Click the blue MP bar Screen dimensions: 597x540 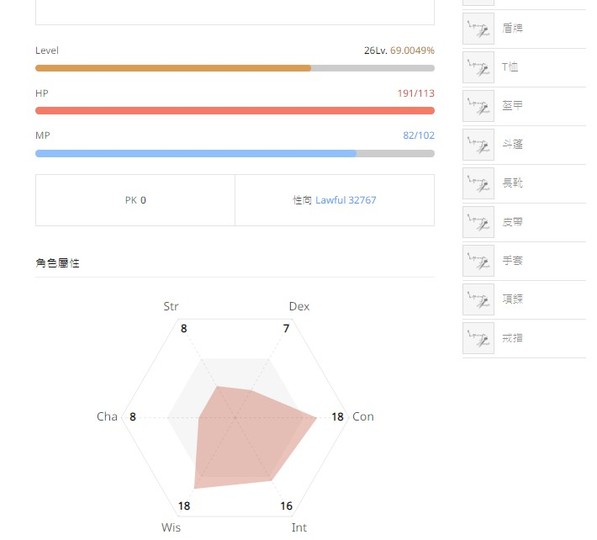pyautogui.click(x=235, y=153)
